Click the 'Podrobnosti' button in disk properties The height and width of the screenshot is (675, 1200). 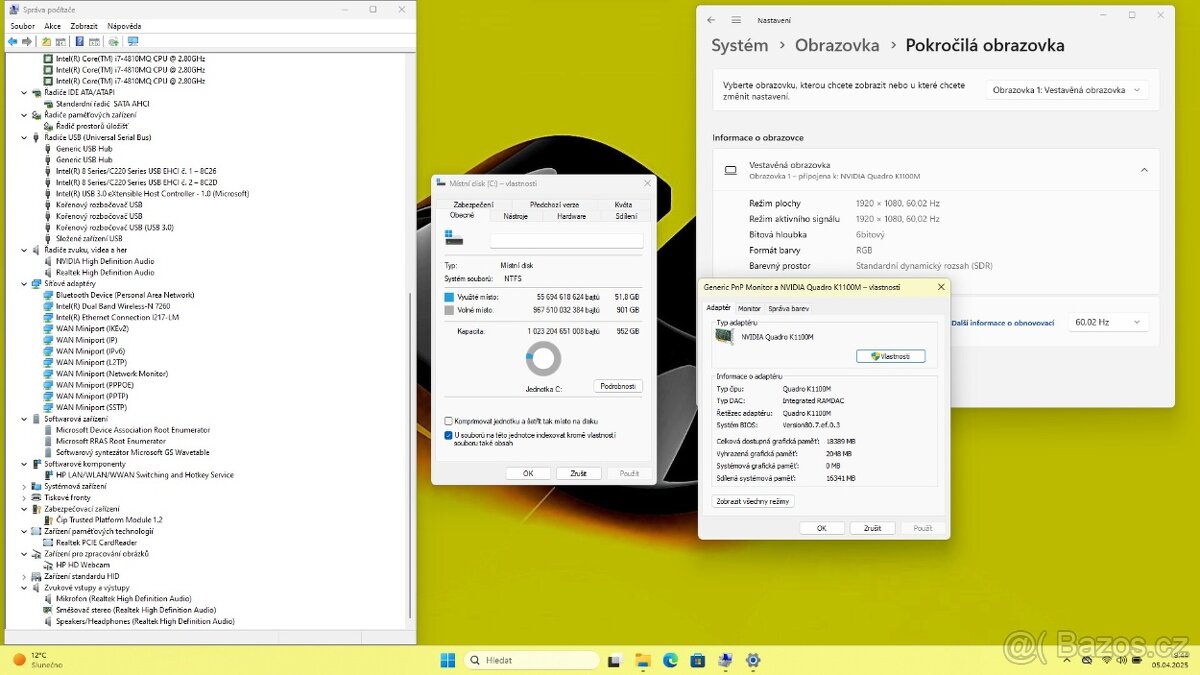618,386
